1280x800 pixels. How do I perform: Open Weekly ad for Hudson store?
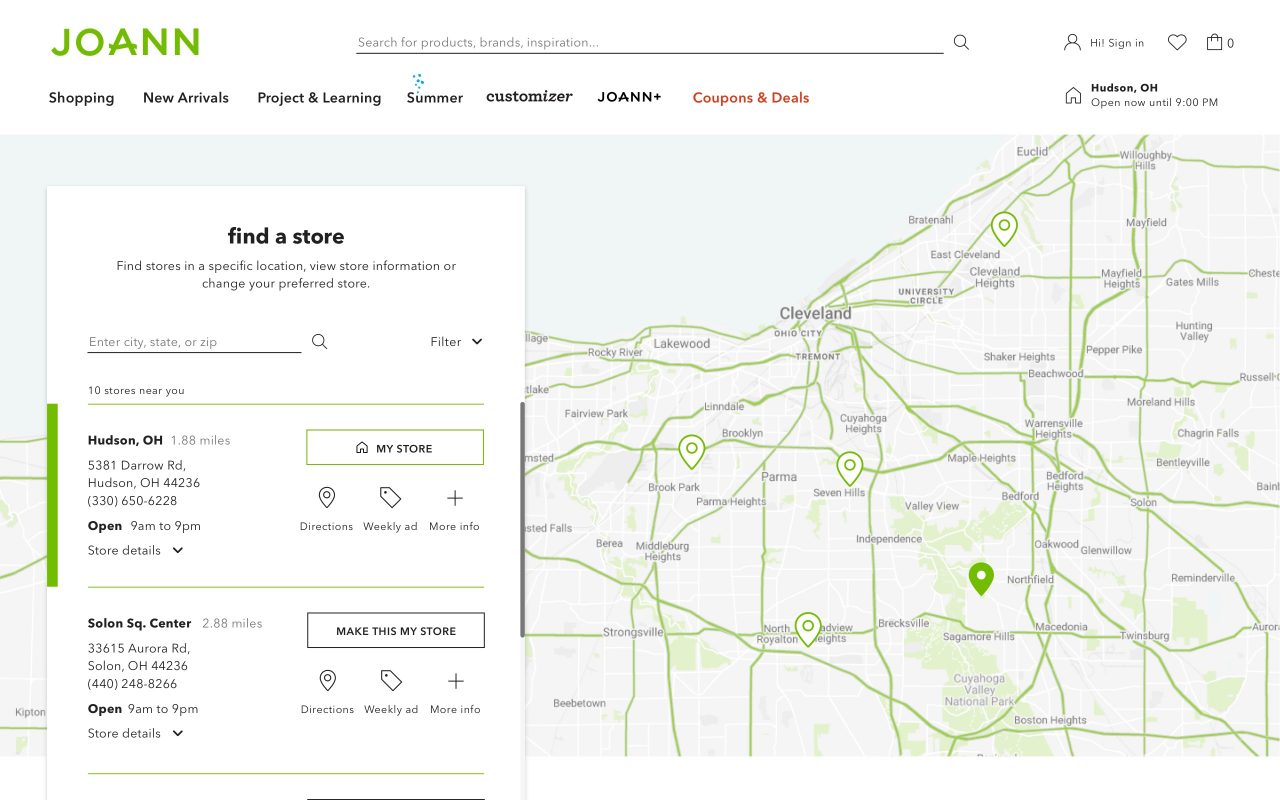tap(390, 498)
